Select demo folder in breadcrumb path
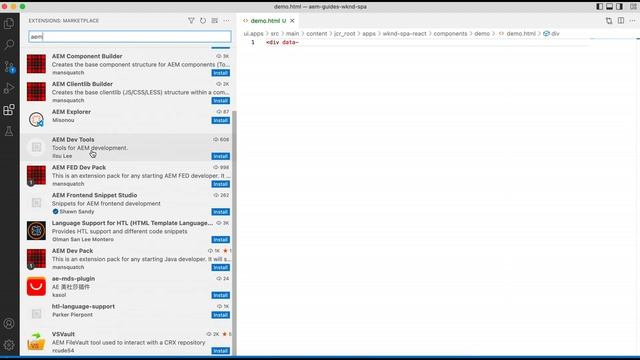This screenshot has width=640, height=360. click(482, 34)
